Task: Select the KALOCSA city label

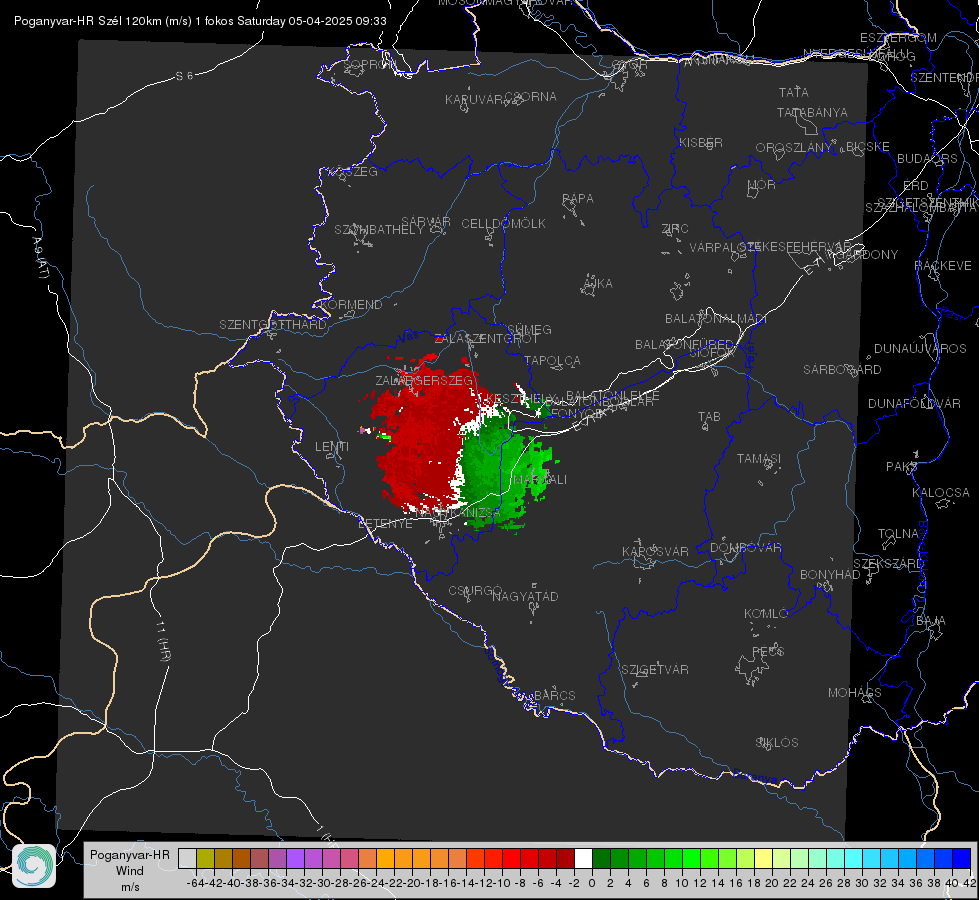Action: [x=940, y=492]
